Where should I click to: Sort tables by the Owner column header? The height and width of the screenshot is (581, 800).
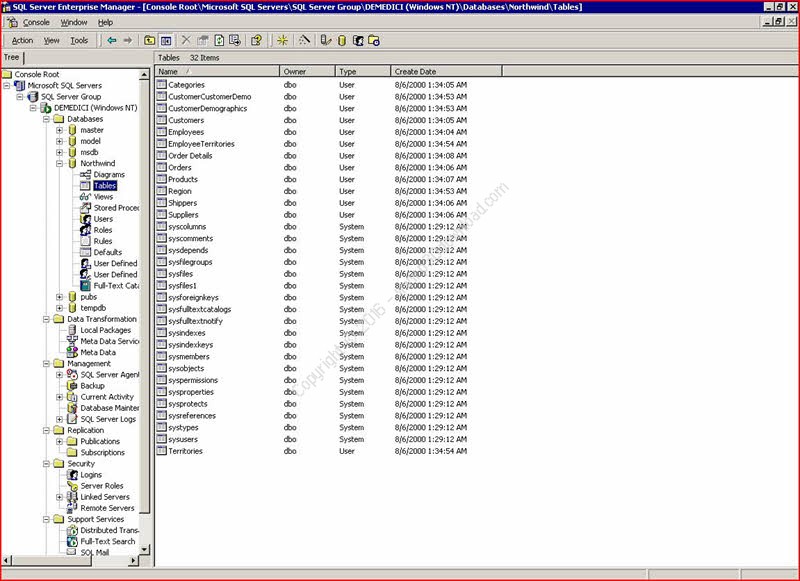[x=295, y=72]
